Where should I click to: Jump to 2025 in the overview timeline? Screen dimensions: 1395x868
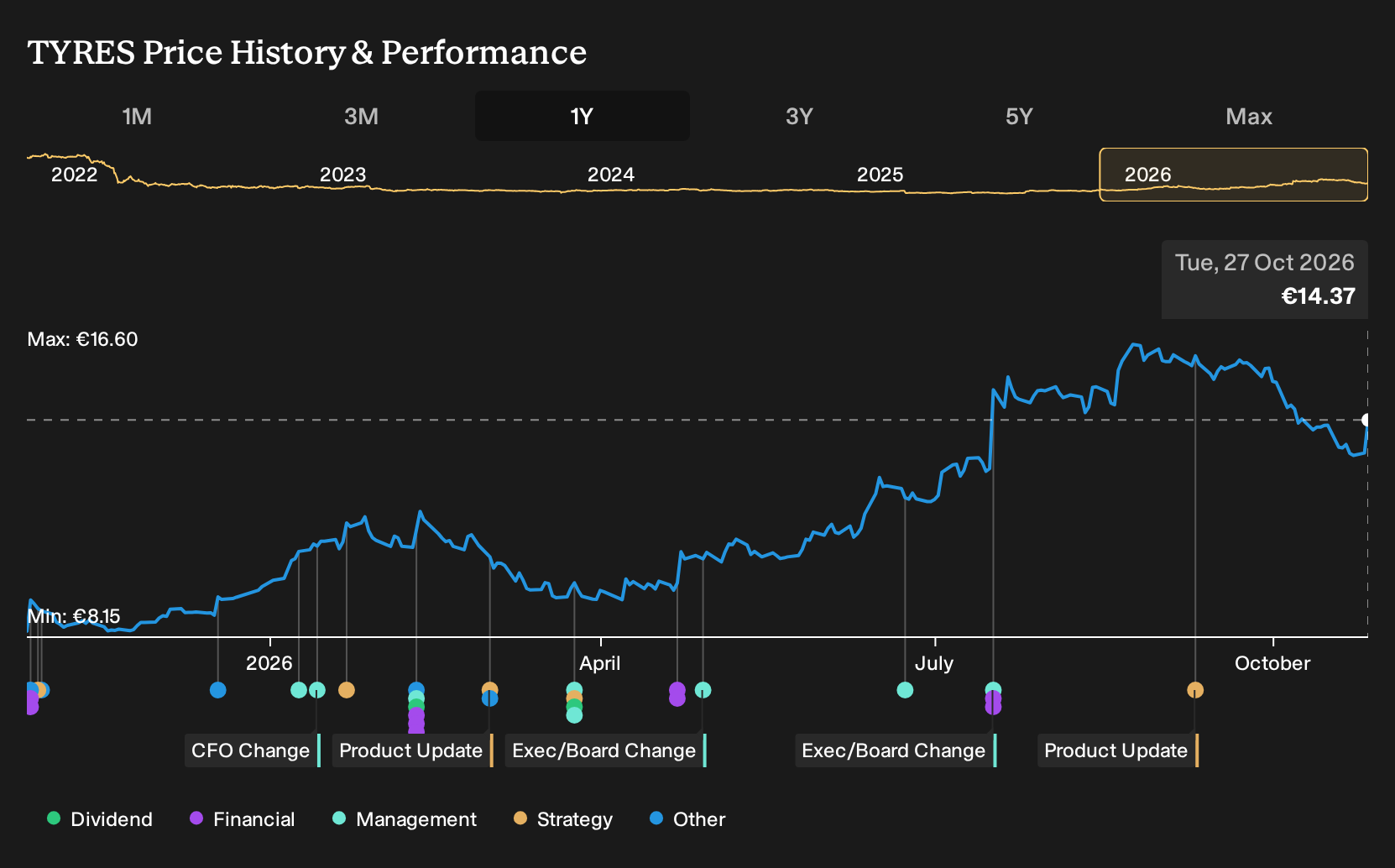[880, 175]
